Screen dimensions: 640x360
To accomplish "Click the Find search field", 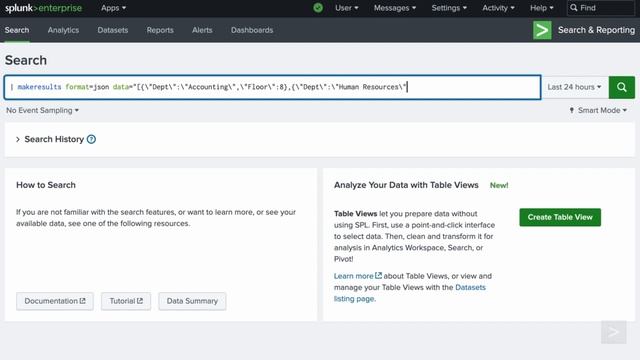I will 600,8.
